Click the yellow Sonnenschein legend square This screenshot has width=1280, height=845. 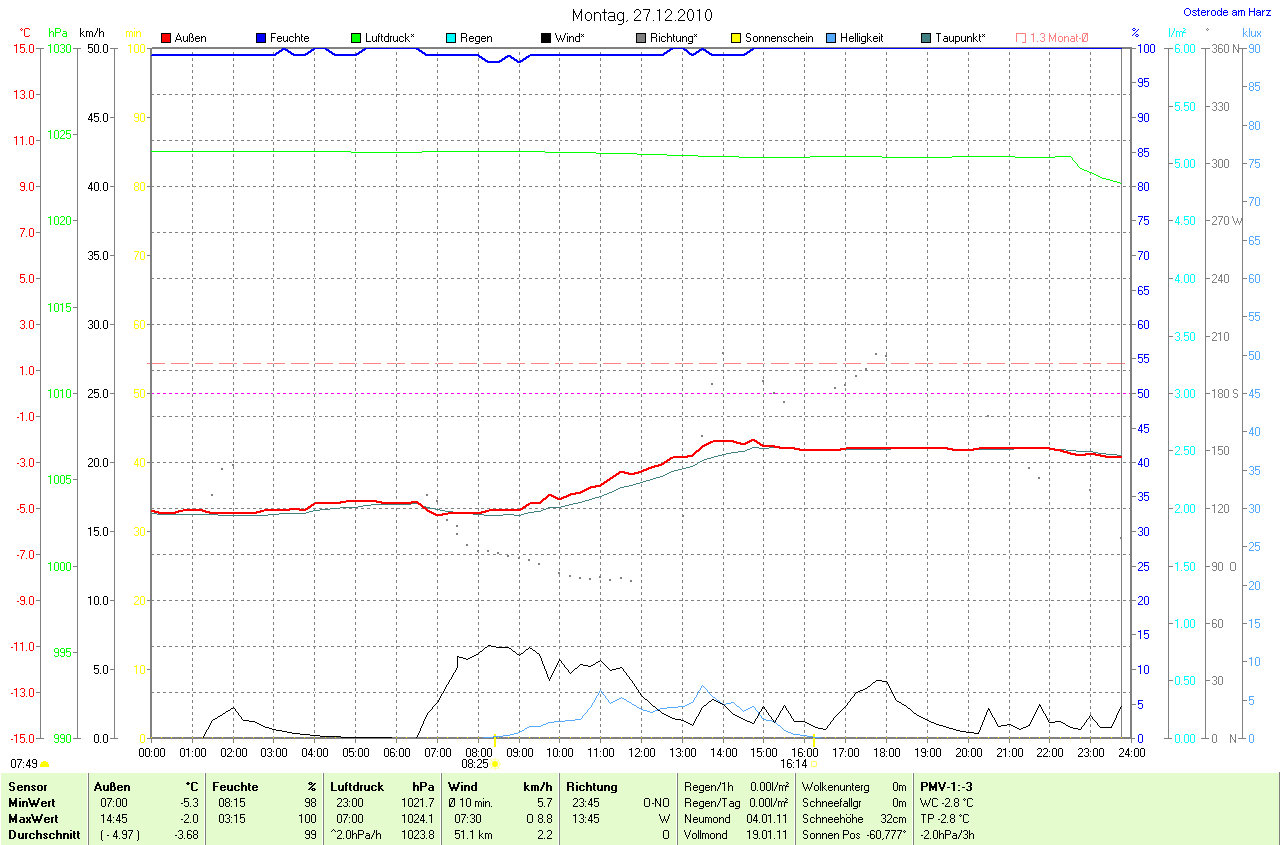click(736, 38)
